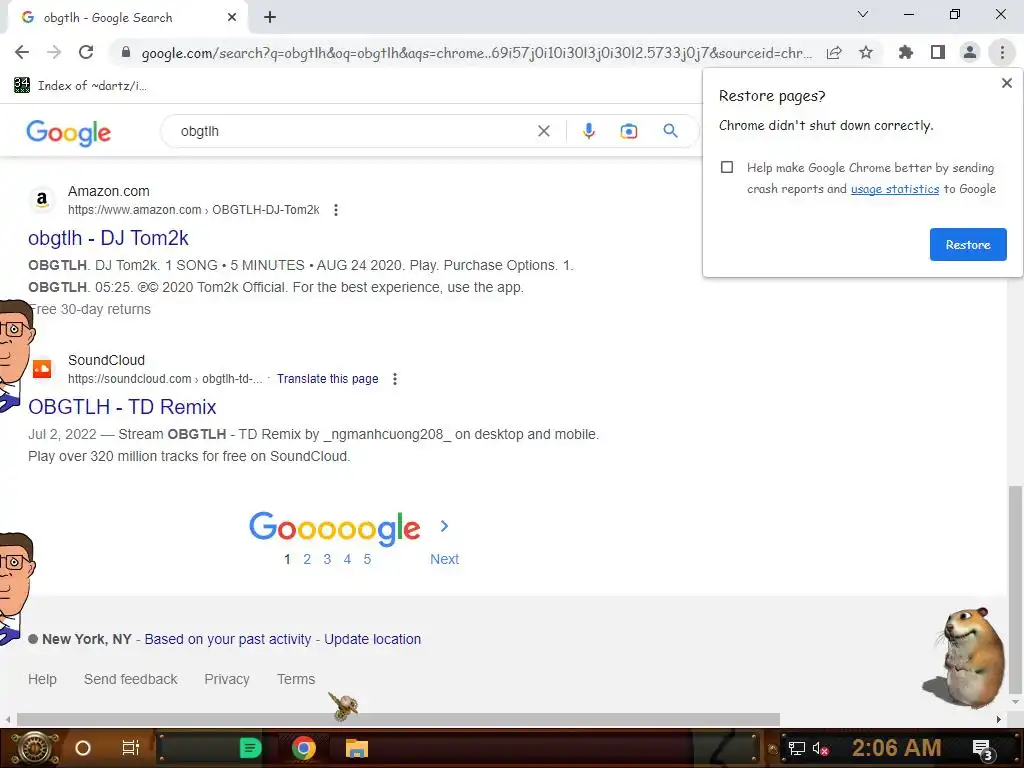Viewport: 1024px width, 768px height.
Task: Open Task View in taskbar
Action: click(x=131, y=748)
